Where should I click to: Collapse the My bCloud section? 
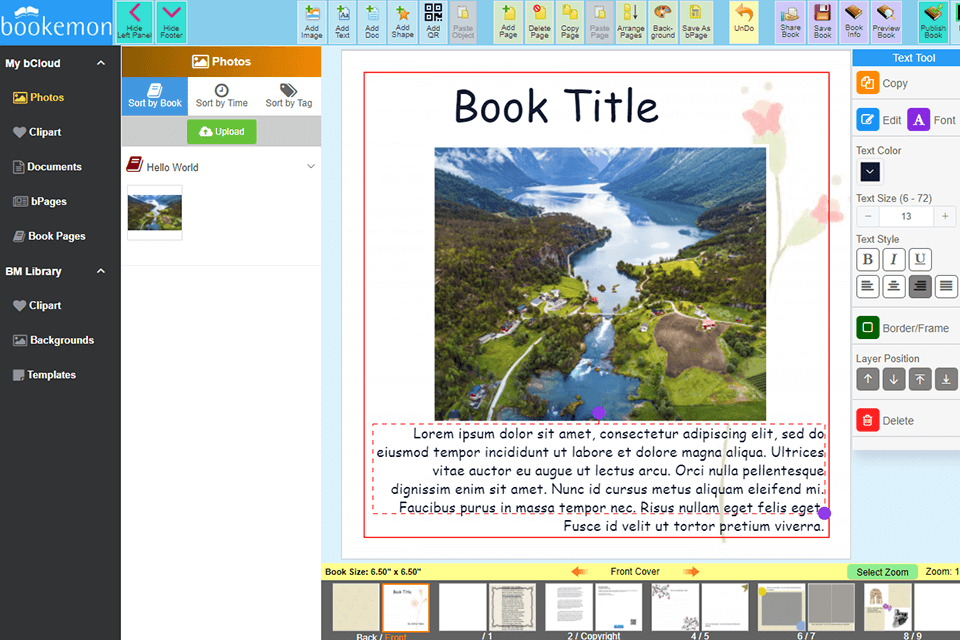[x=101, y=63]
